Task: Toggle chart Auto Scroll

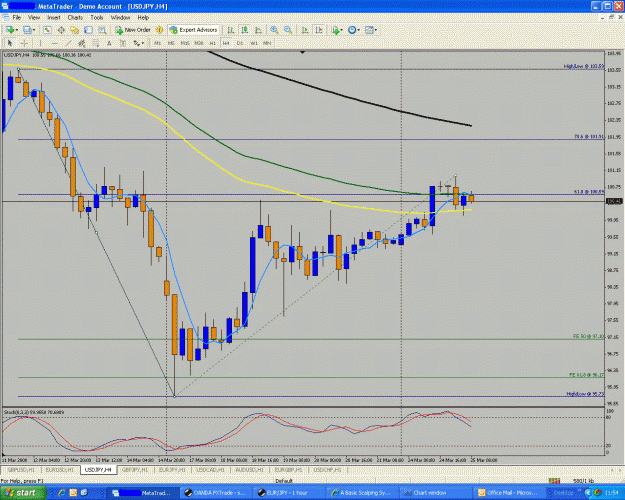Action: point(305,30)
